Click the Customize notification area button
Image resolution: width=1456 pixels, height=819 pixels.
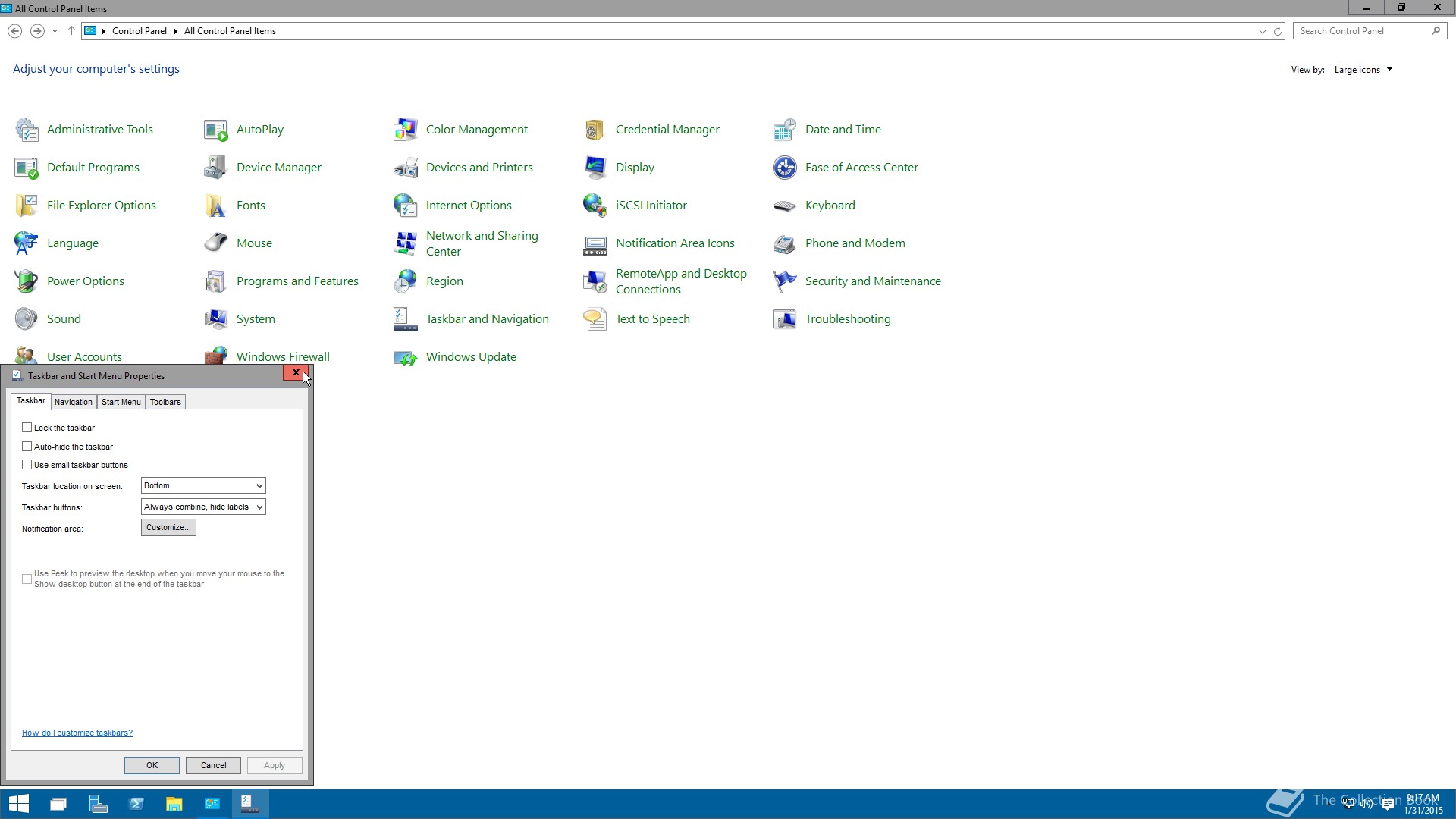pyautogui.click(x=168, y=528)
